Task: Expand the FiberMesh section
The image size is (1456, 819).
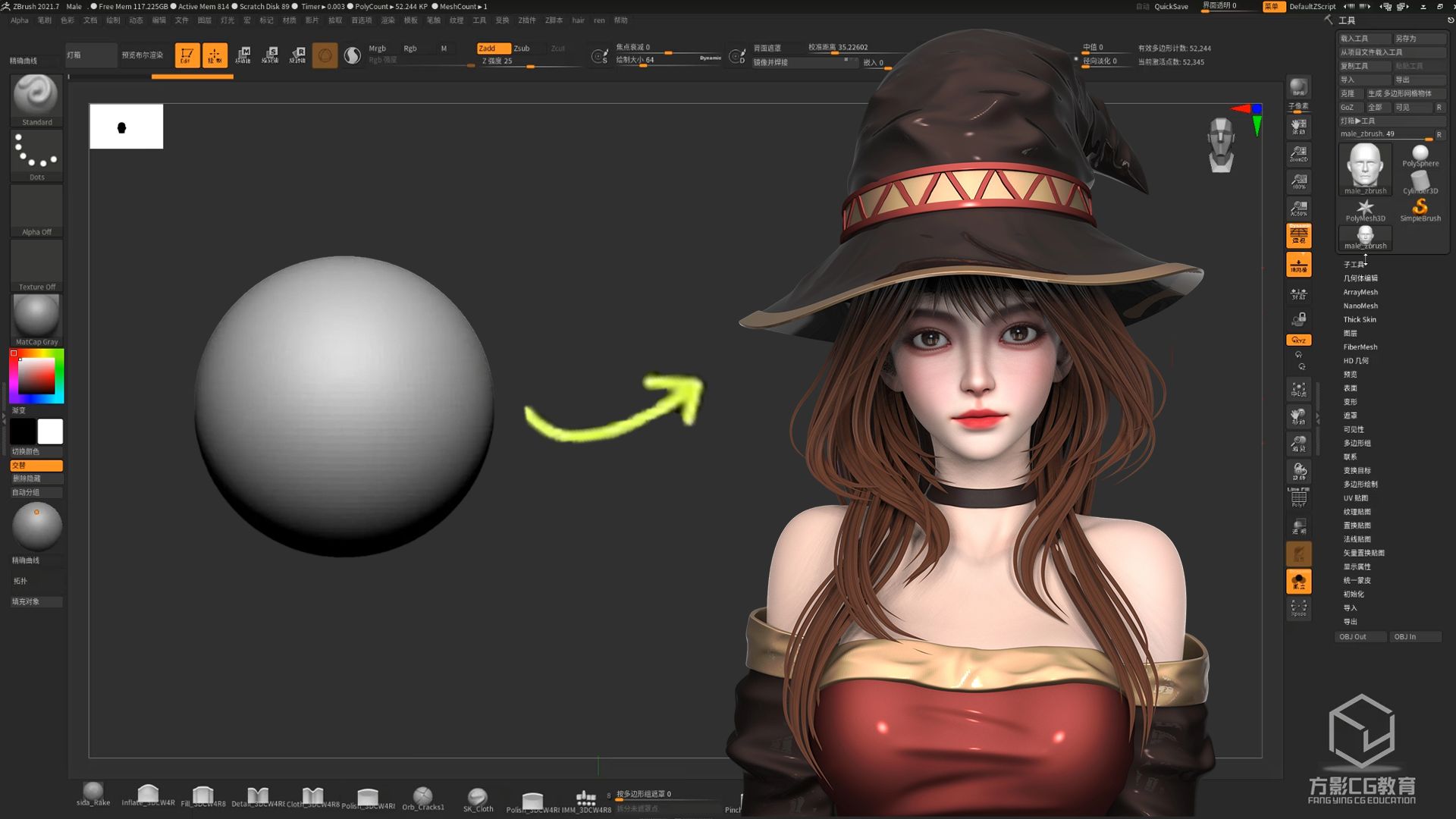Action: [x=1360, y=347]
